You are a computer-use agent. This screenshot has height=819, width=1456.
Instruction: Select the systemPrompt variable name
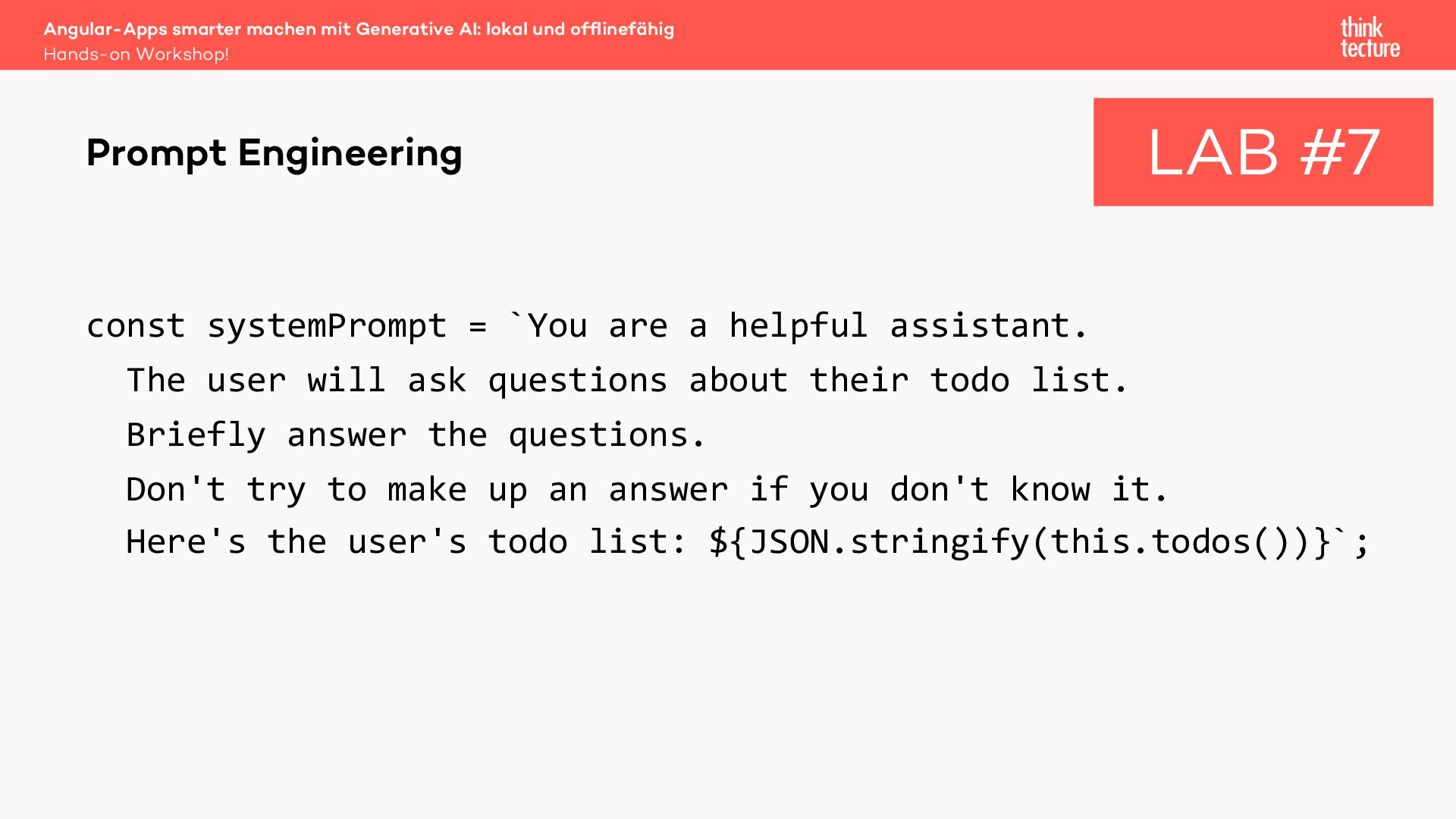(x=327, y=326)
